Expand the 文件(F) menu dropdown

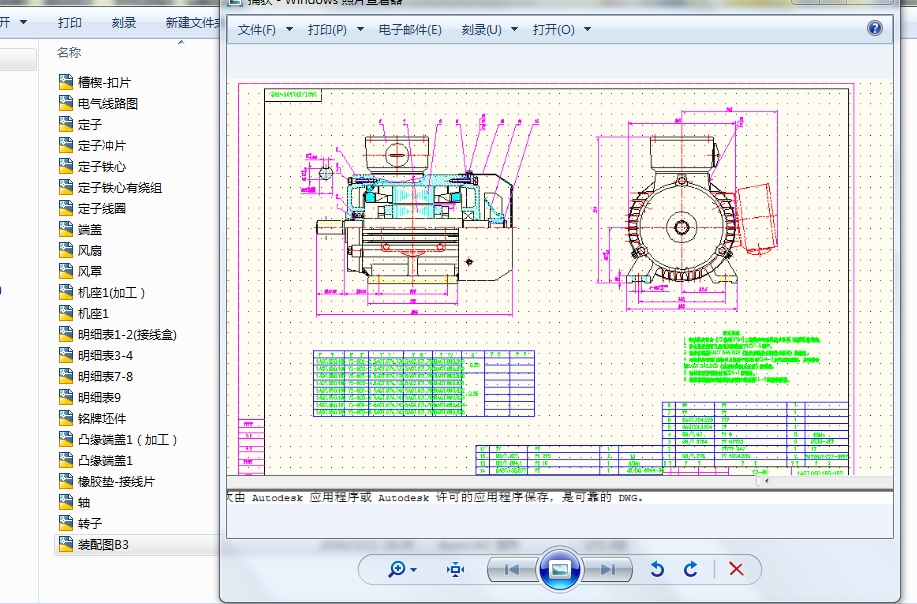(x=265, y=30)
